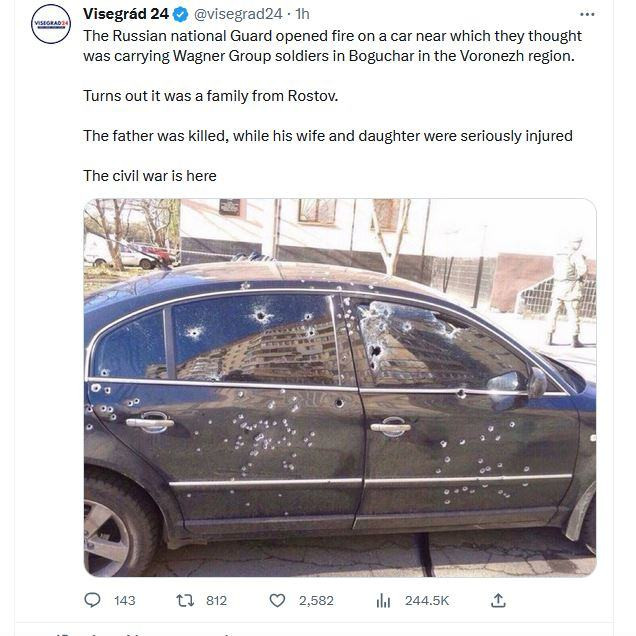Retweet using the arrows icon
The image size is (636, 636).
tap(185, 600)
